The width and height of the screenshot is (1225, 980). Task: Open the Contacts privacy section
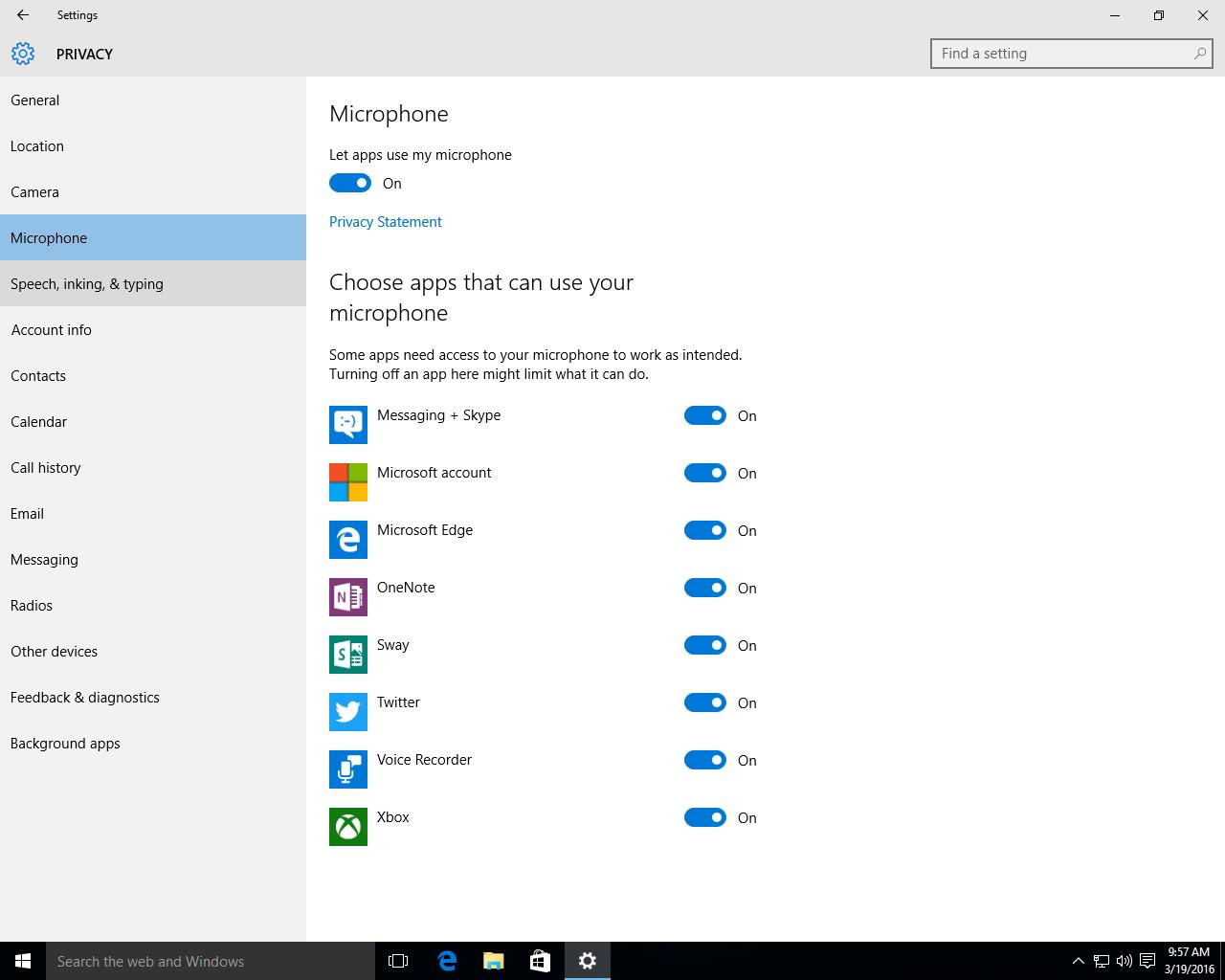point(153,375)
